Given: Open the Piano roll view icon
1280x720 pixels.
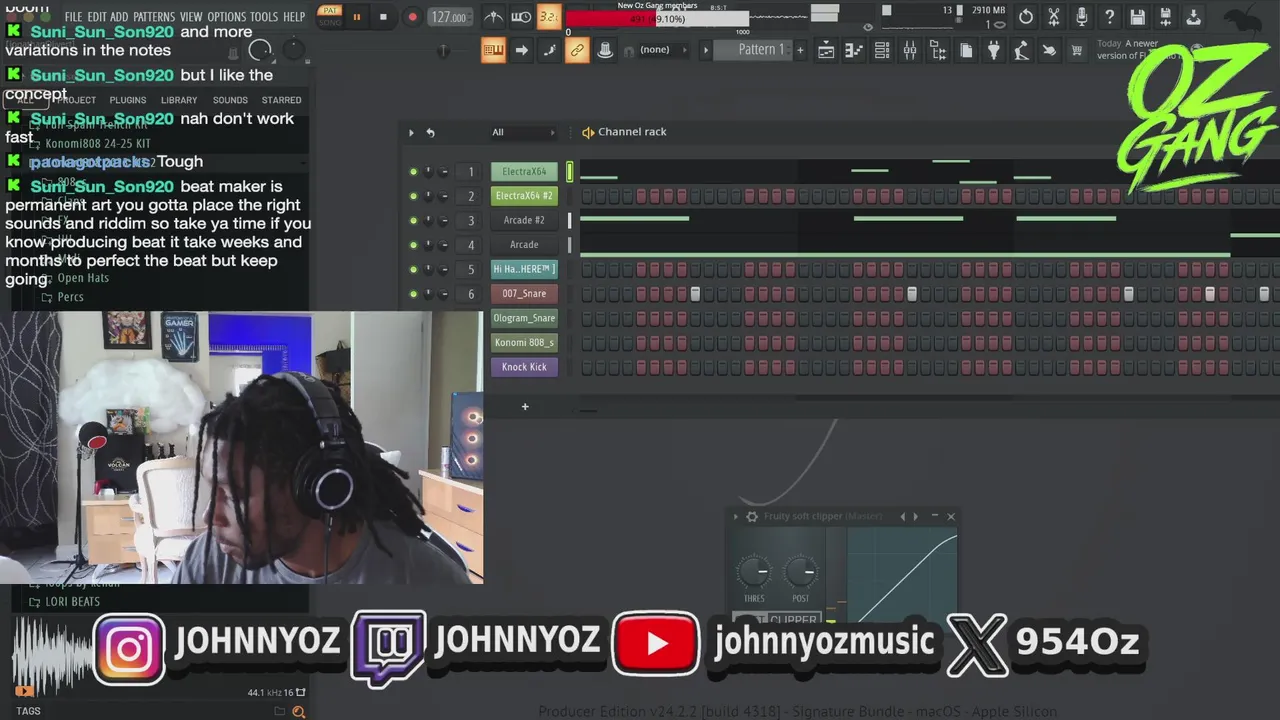Looking at the screenshot, I should tap(854, 50).
